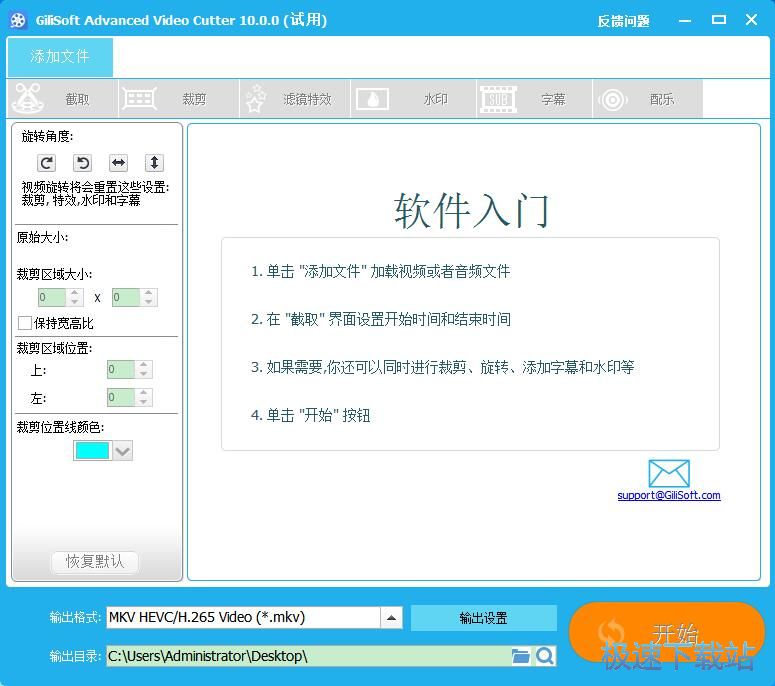Decrease the 左 left position value

tap(144, 402)
